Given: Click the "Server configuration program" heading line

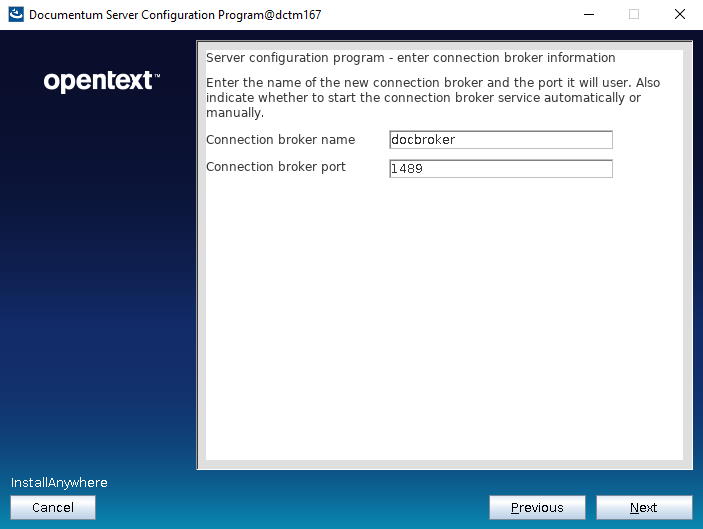Looking at the screenshot, I should (410, 58).
